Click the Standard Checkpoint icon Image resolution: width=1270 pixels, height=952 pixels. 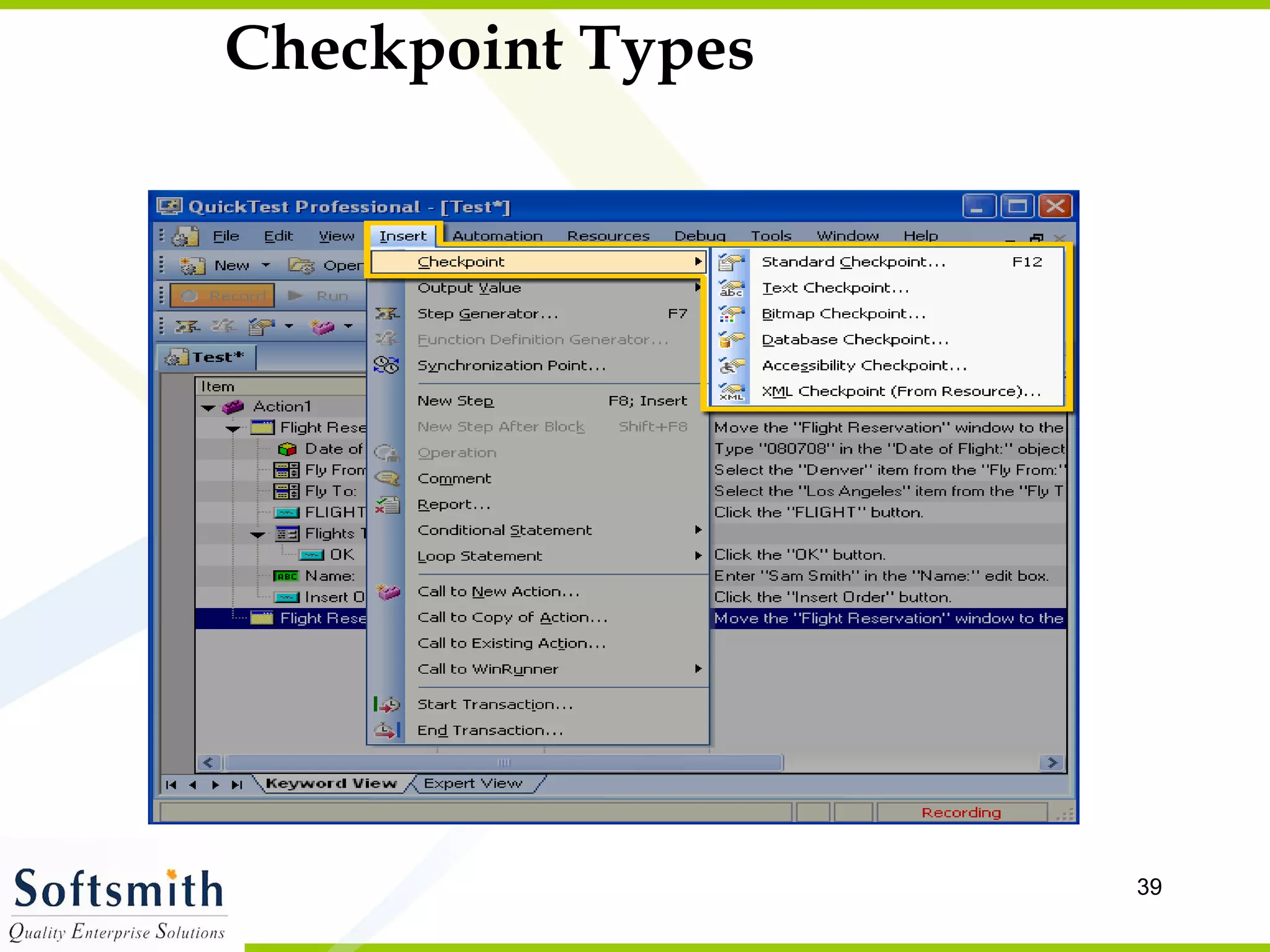point(731,262)
